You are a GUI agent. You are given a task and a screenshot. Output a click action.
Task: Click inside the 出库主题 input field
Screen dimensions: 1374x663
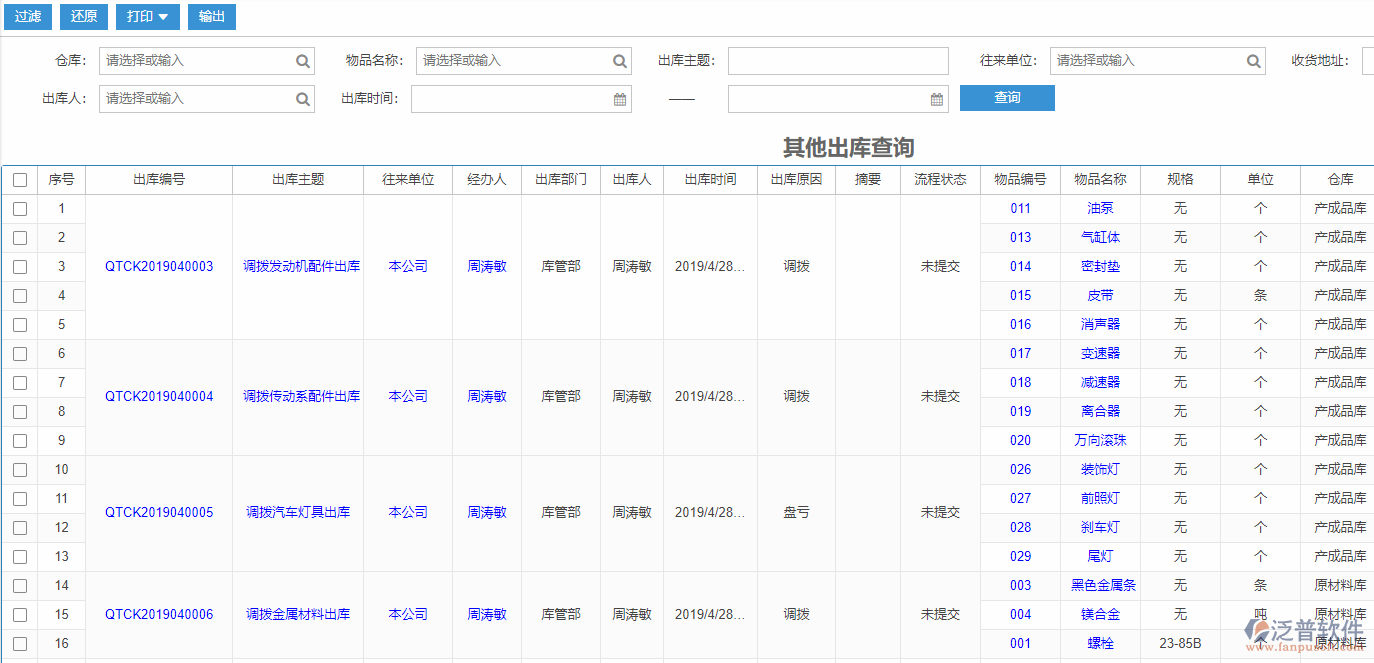coord(838,61)
